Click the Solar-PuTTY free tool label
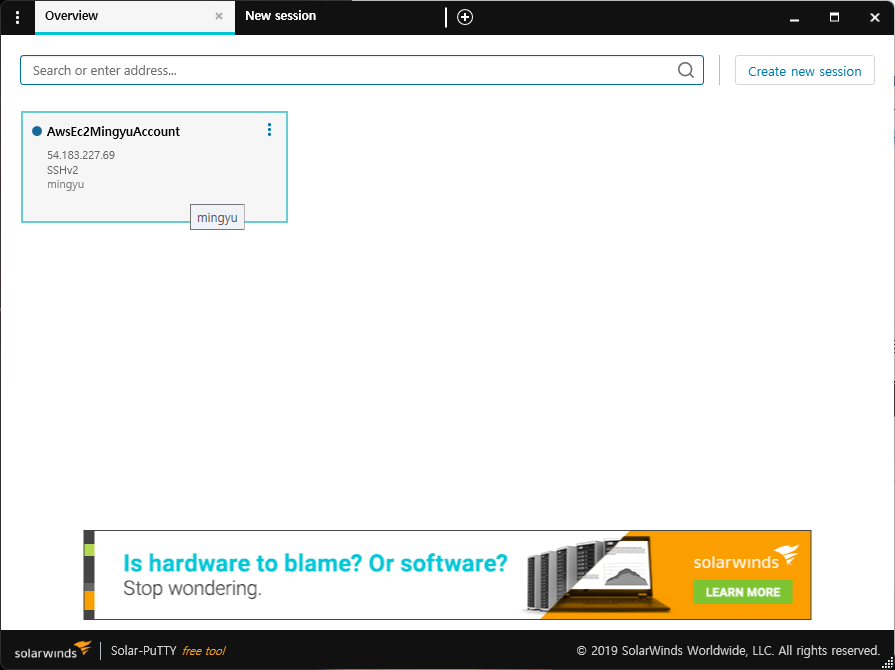Screen dimensions: 895x670 (168, 651)
